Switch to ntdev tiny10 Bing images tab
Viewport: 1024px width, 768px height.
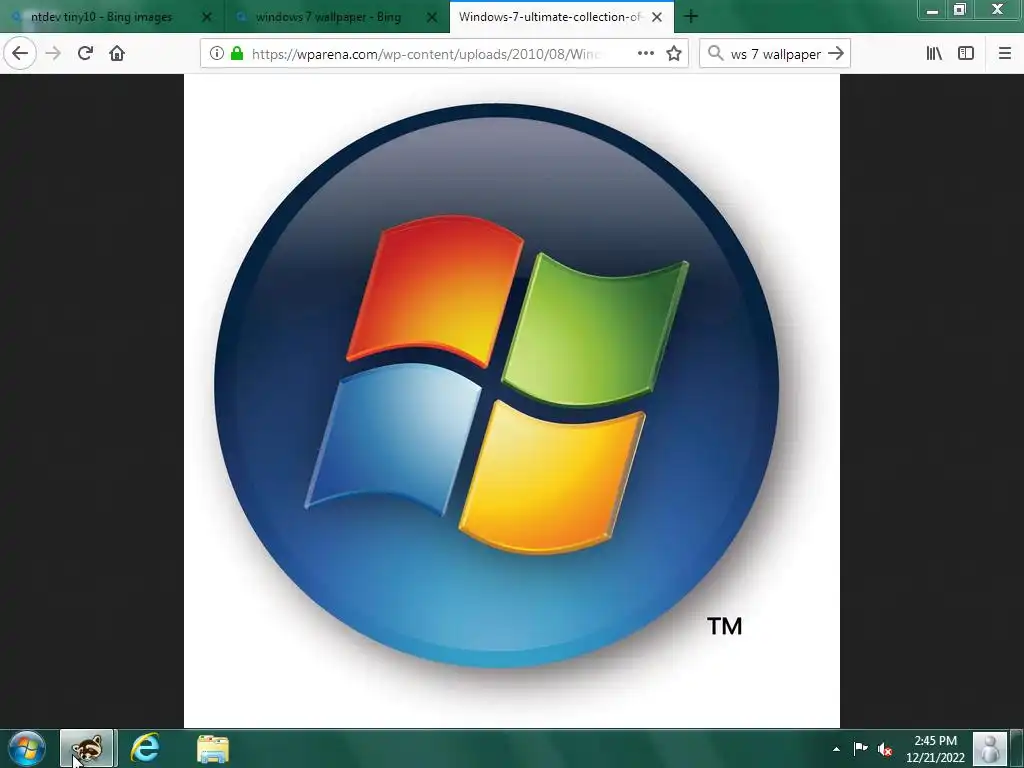(112, 17)
